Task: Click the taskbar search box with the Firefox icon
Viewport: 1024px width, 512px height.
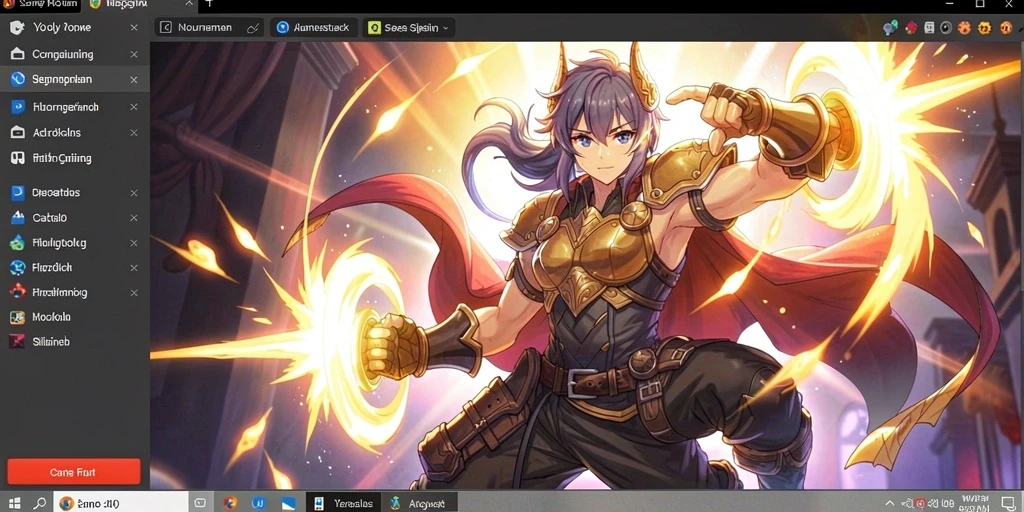Action: click(121, 504)
